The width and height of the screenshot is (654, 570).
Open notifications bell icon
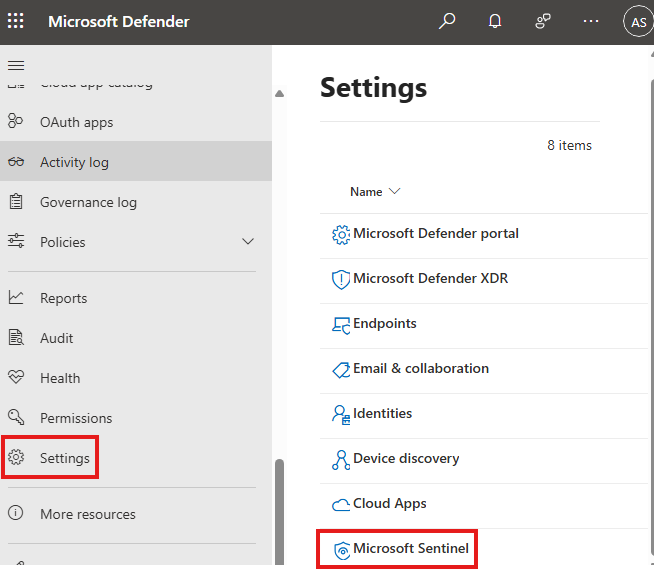(495, 21)
